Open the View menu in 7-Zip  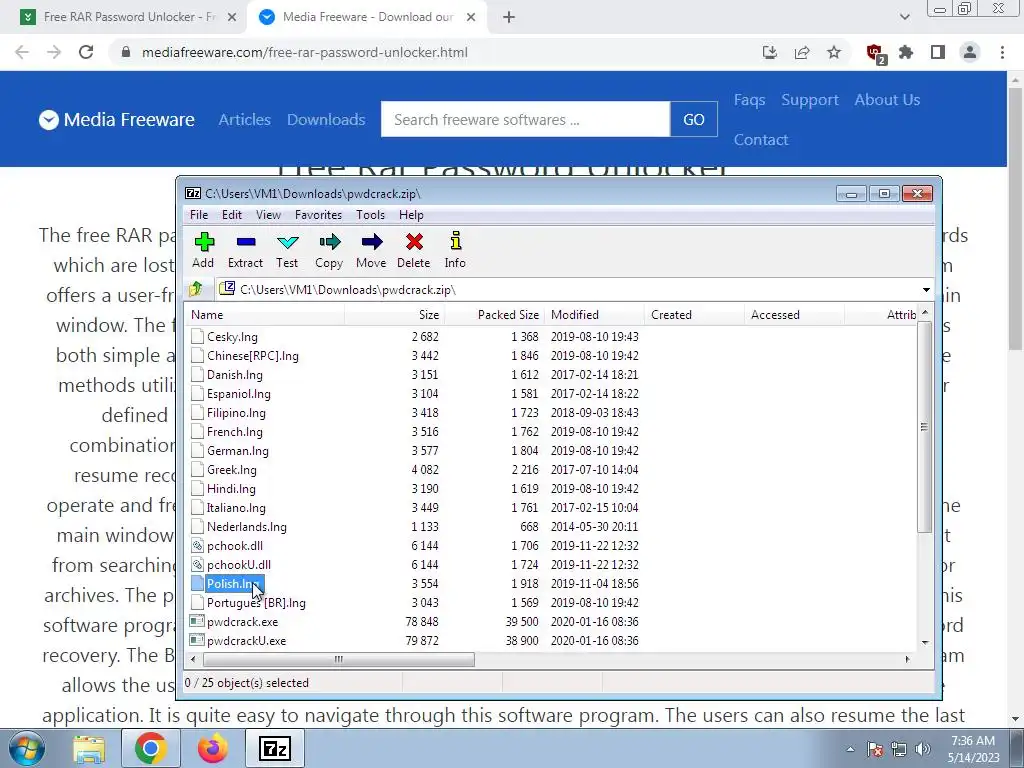pos(268,215)
